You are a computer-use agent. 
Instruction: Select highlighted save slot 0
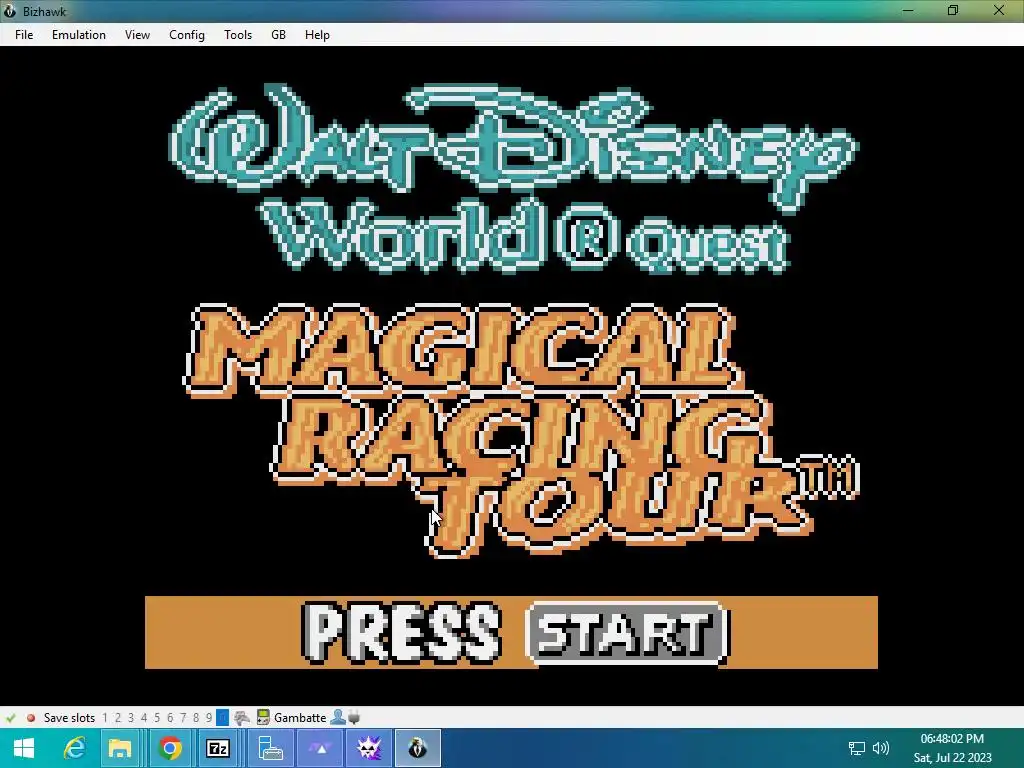click(x=223, y=718)
